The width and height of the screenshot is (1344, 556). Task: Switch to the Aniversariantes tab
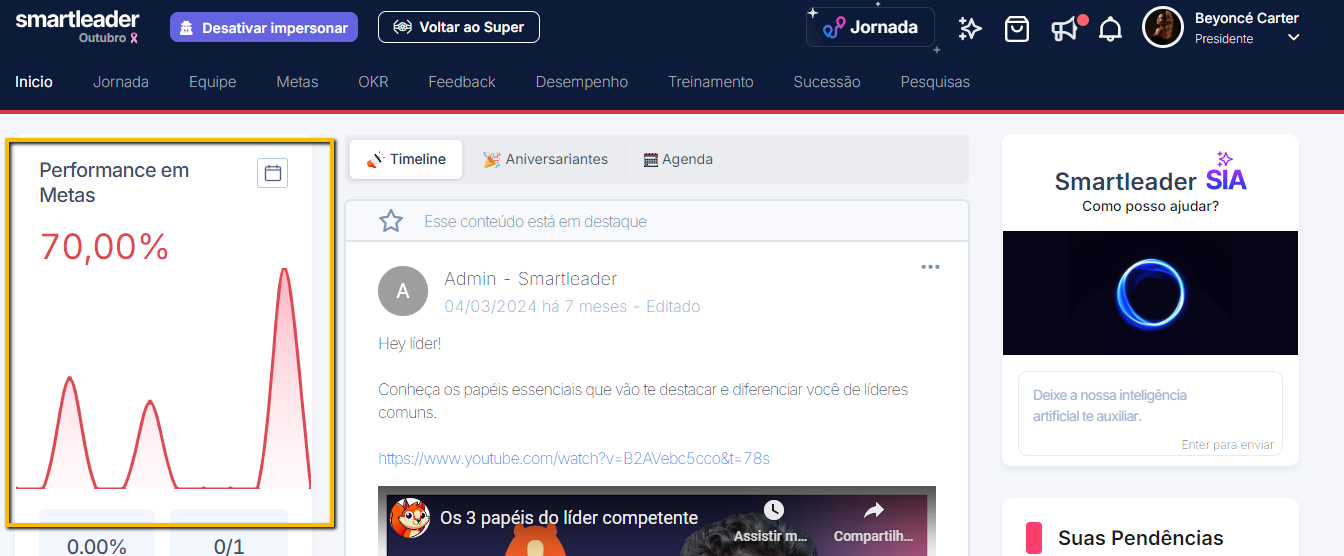tap(545, 159)
